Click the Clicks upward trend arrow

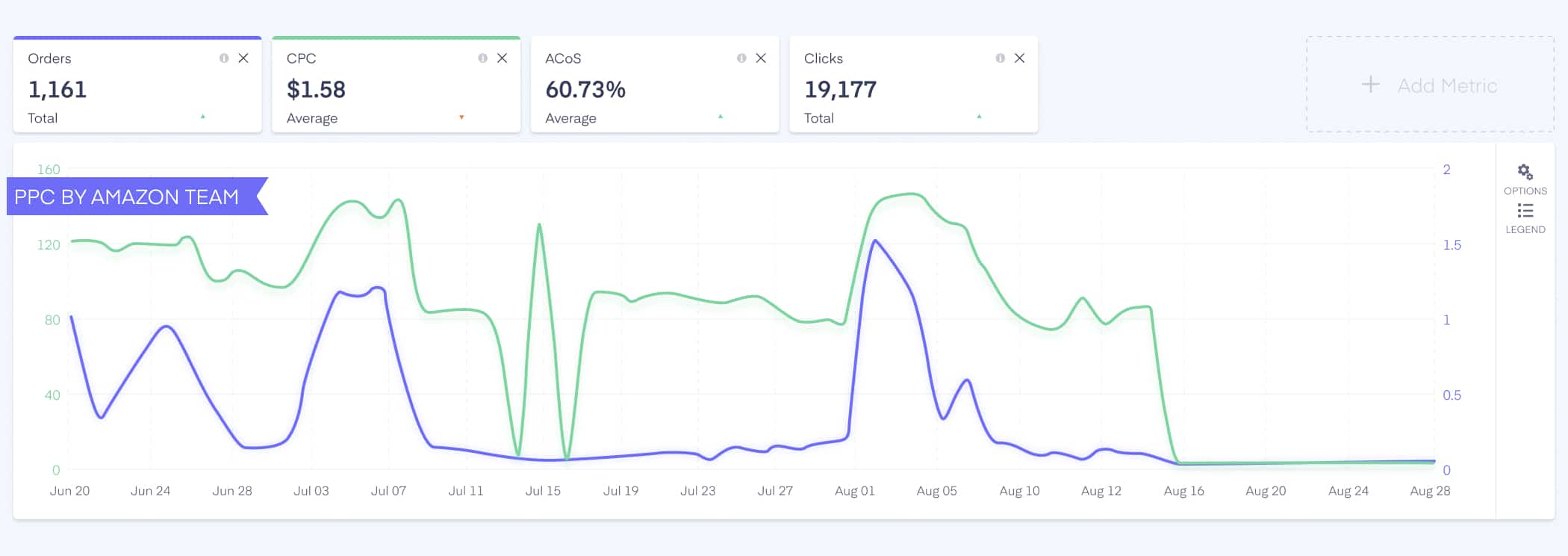(x=979, y=117)
